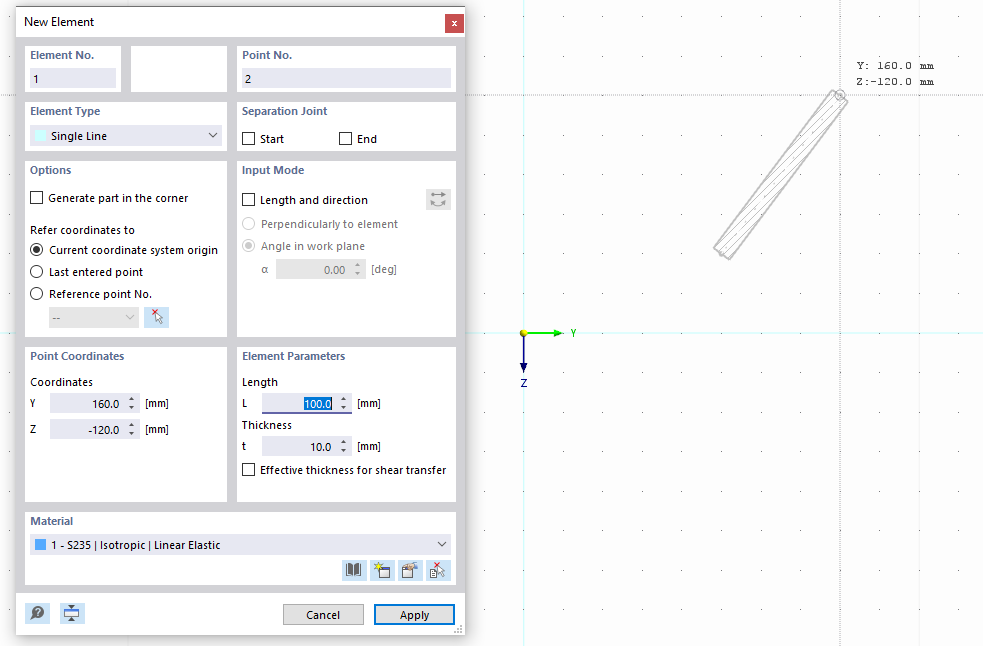Open the Element Type dropdown
This screenshot has height=646, width=983.
(211, 134)
